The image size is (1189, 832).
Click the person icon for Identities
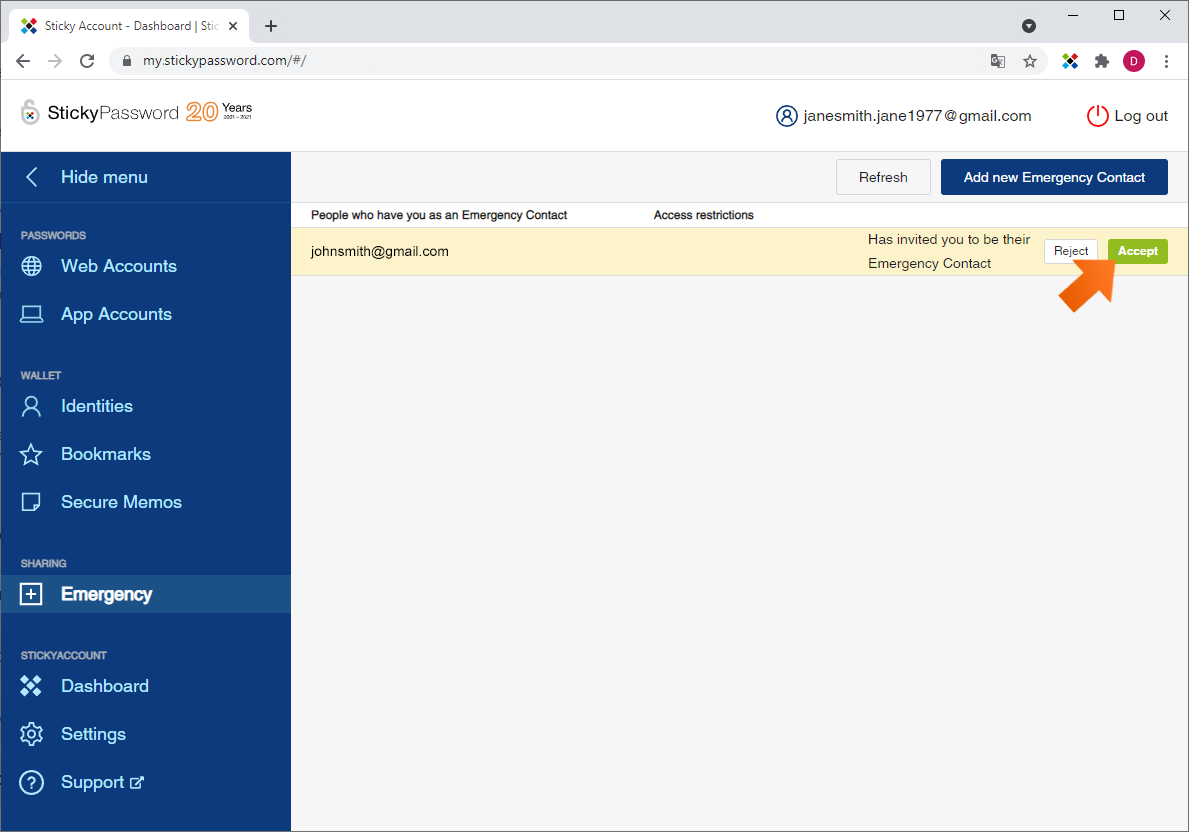31,407
